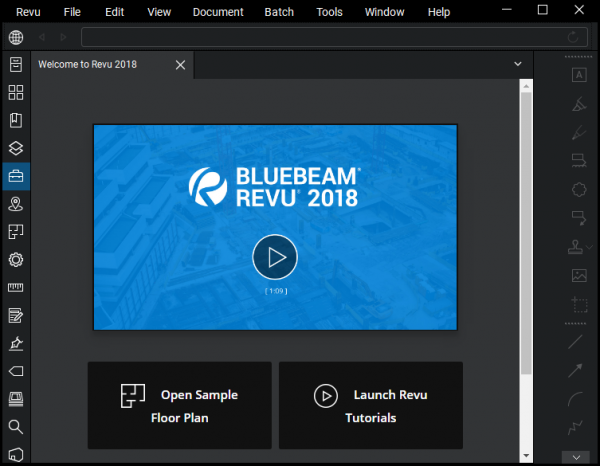
Task: Open the Places location pin panel
Action: click(x=15, y=204)
